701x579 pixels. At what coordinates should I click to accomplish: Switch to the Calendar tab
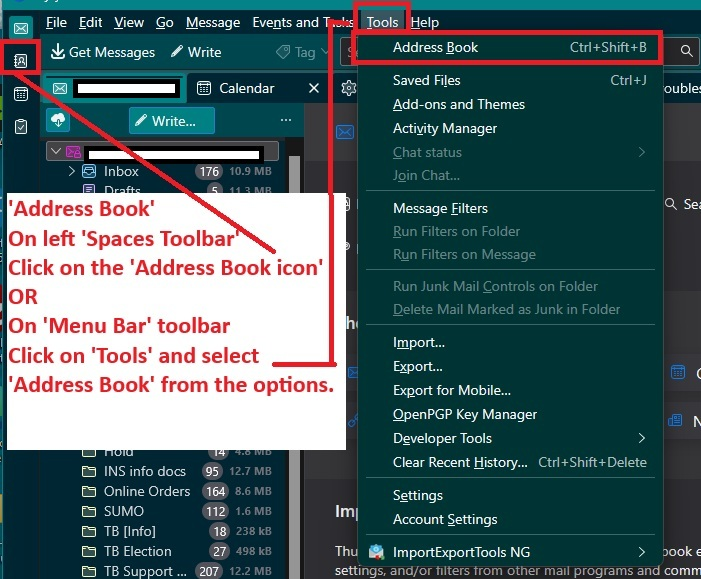pyautogui.click(x=247, y=88)
